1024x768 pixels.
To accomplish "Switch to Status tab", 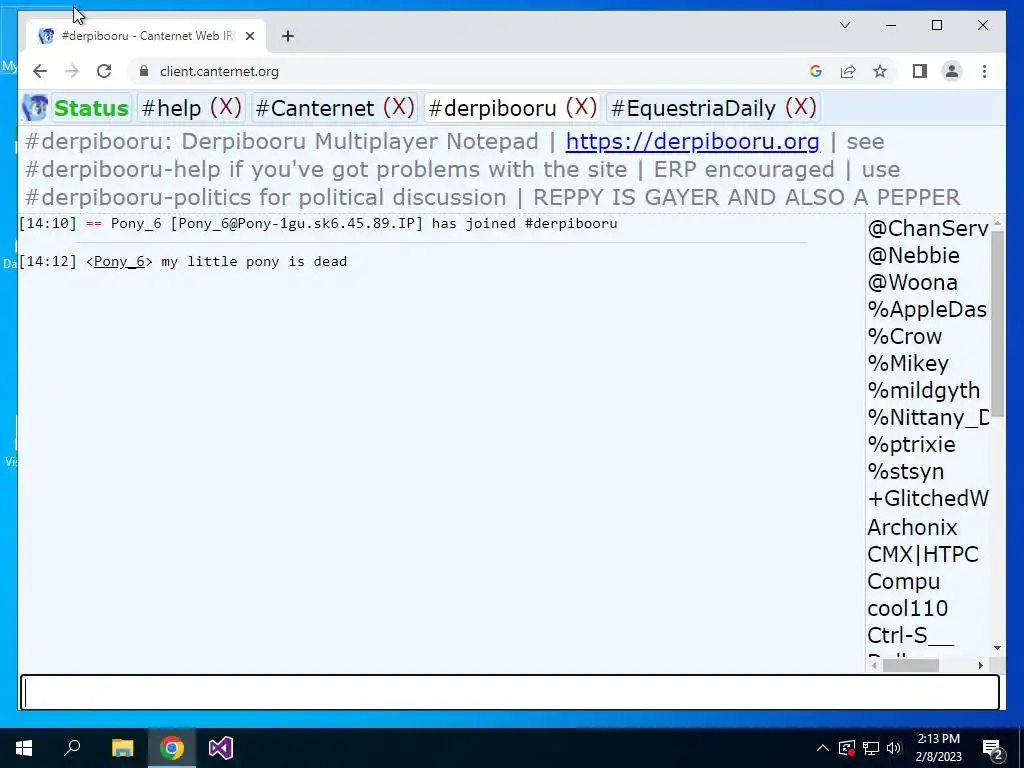I will tap(91, 108).
